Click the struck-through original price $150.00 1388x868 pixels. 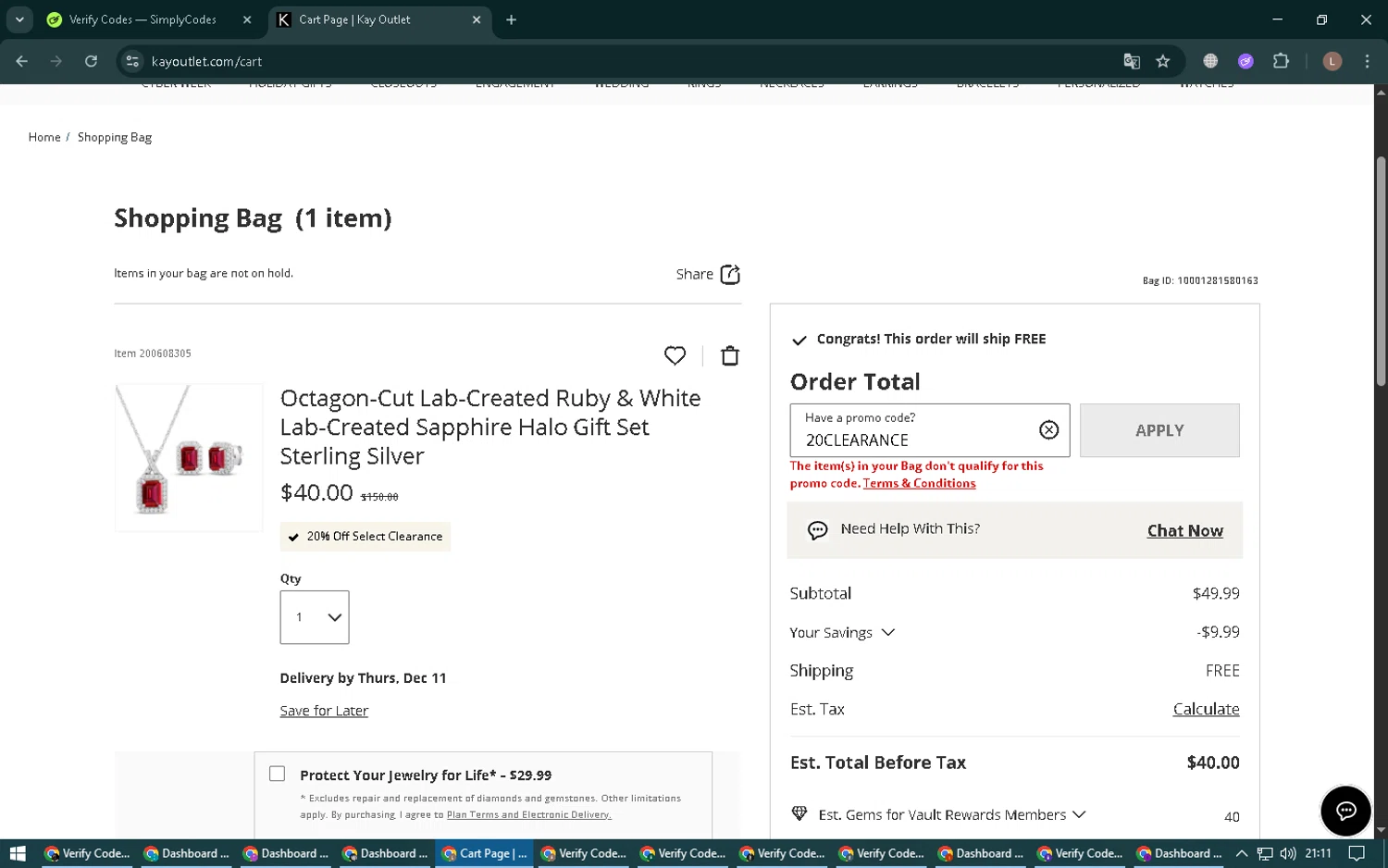pyautogui.click(x=379, y=497)
